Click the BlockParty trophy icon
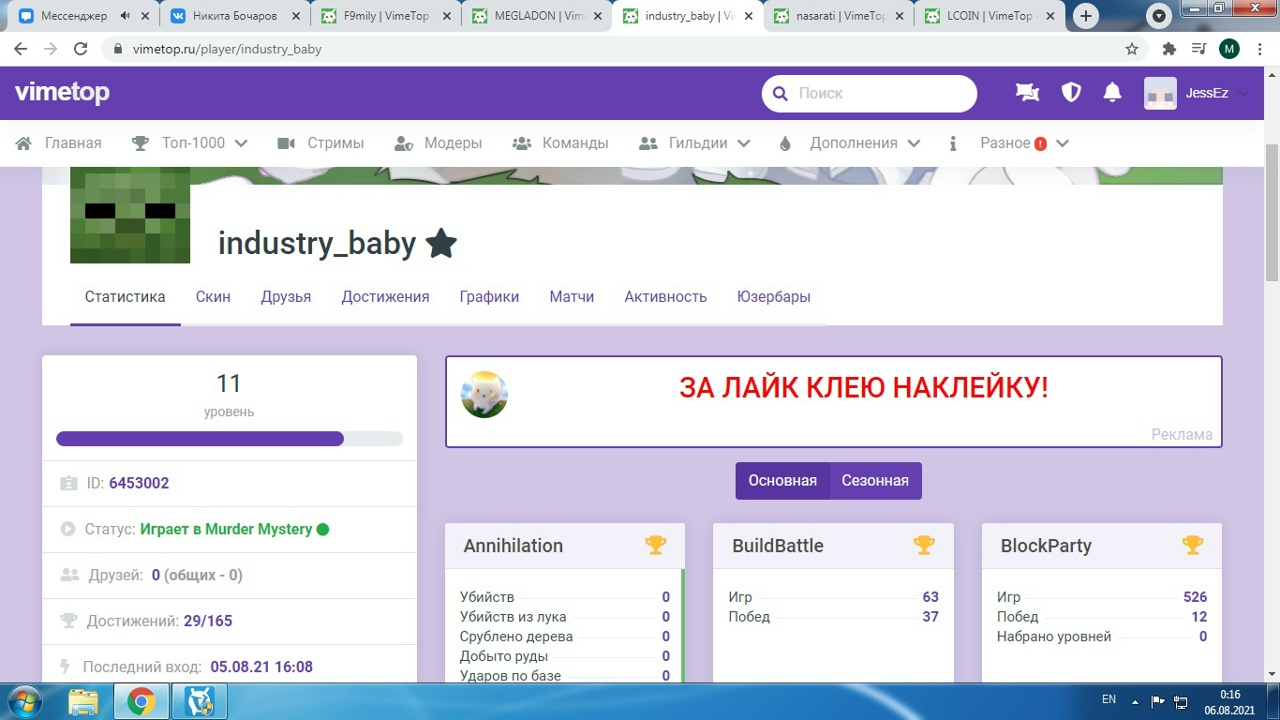 [x=1192, y=545]
